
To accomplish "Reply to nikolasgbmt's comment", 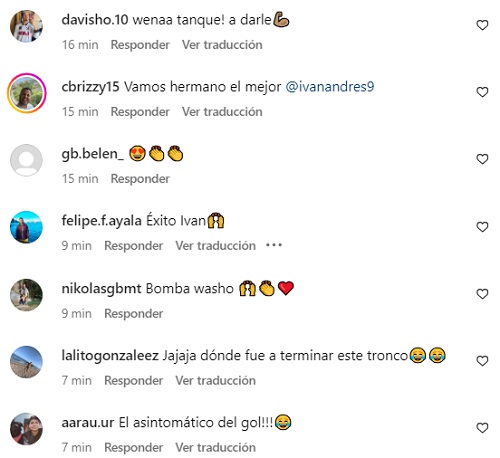I will click(x=134, y=313).
